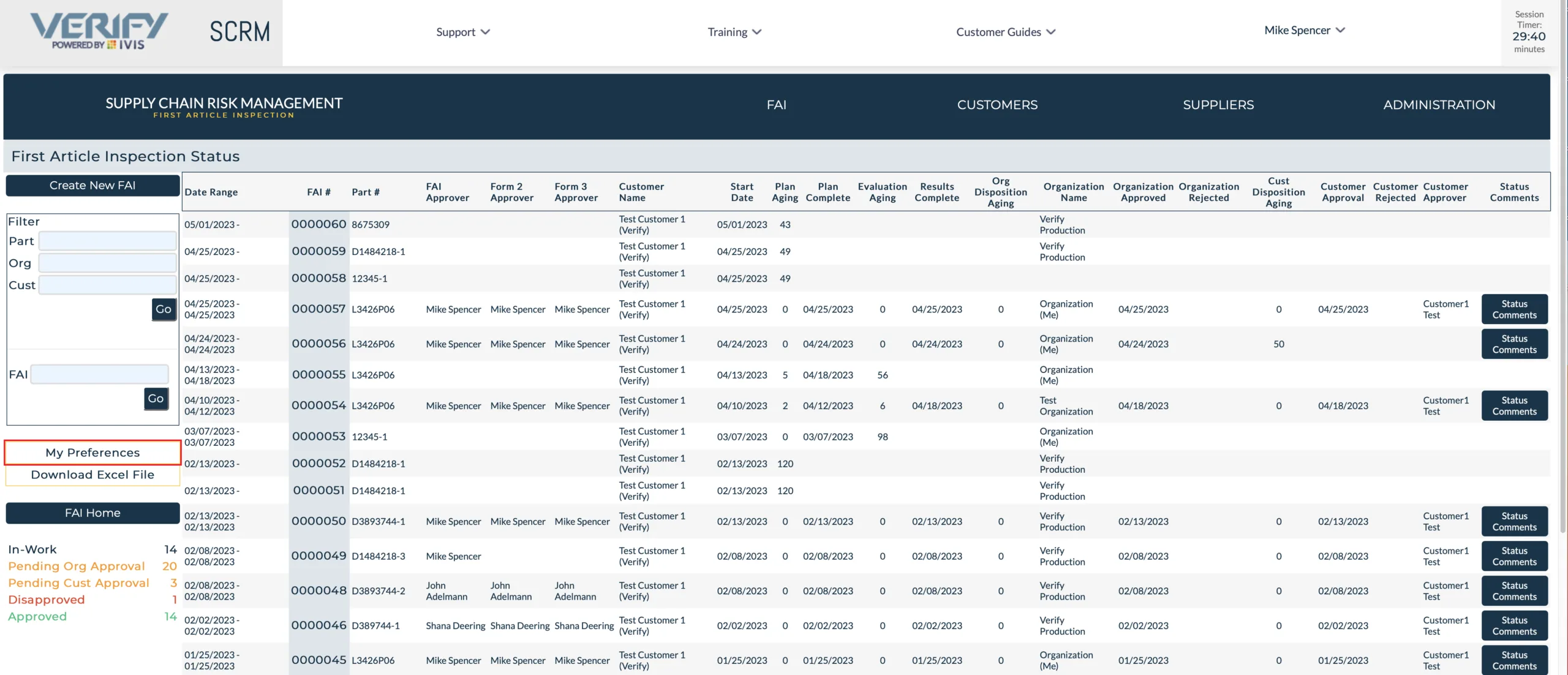Click the Date Range column header
This screenshot has height=675, width=1568.
click(211, 192)
